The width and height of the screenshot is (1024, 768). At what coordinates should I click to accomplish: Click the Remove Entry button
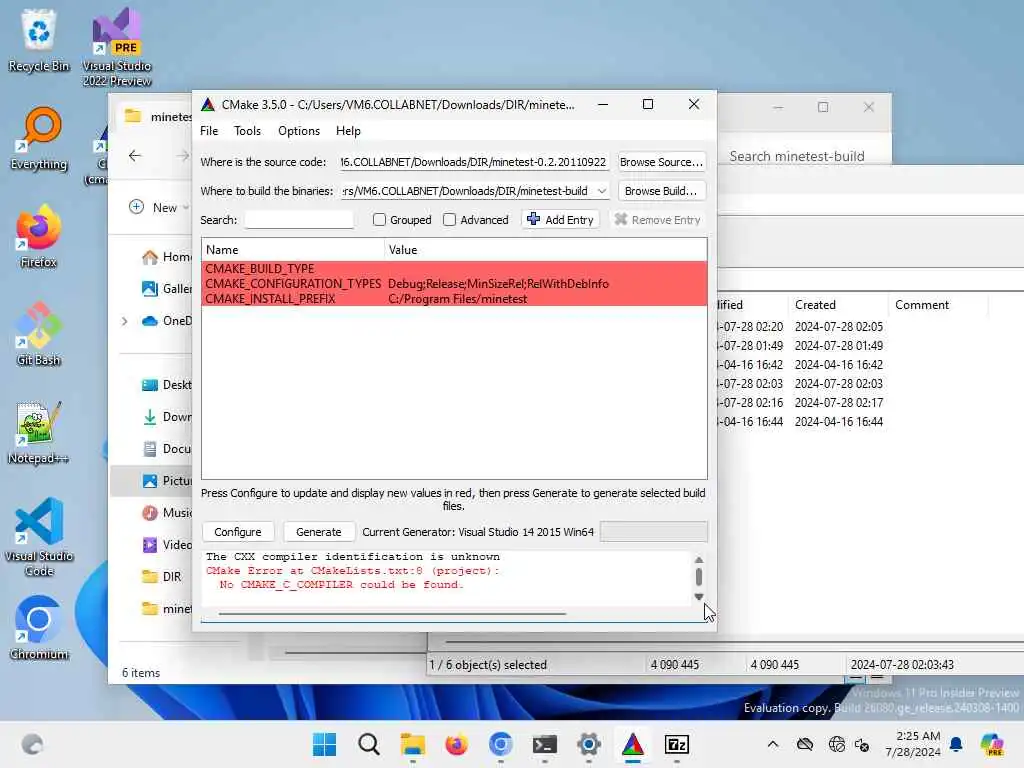[x=658, y=219]
